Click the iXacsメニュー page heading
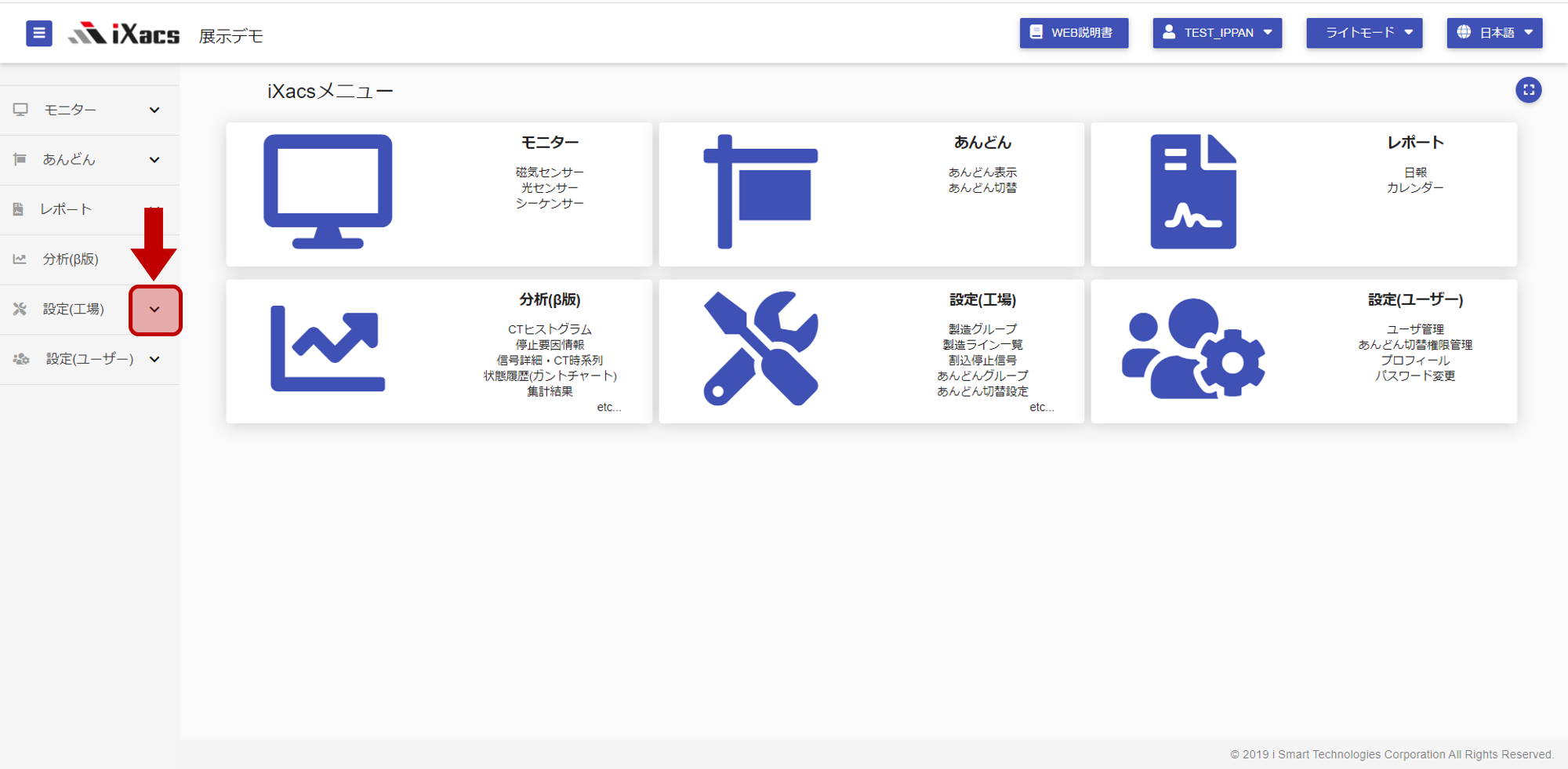Viewport: 1568px width, 769px height. (330, 92)
